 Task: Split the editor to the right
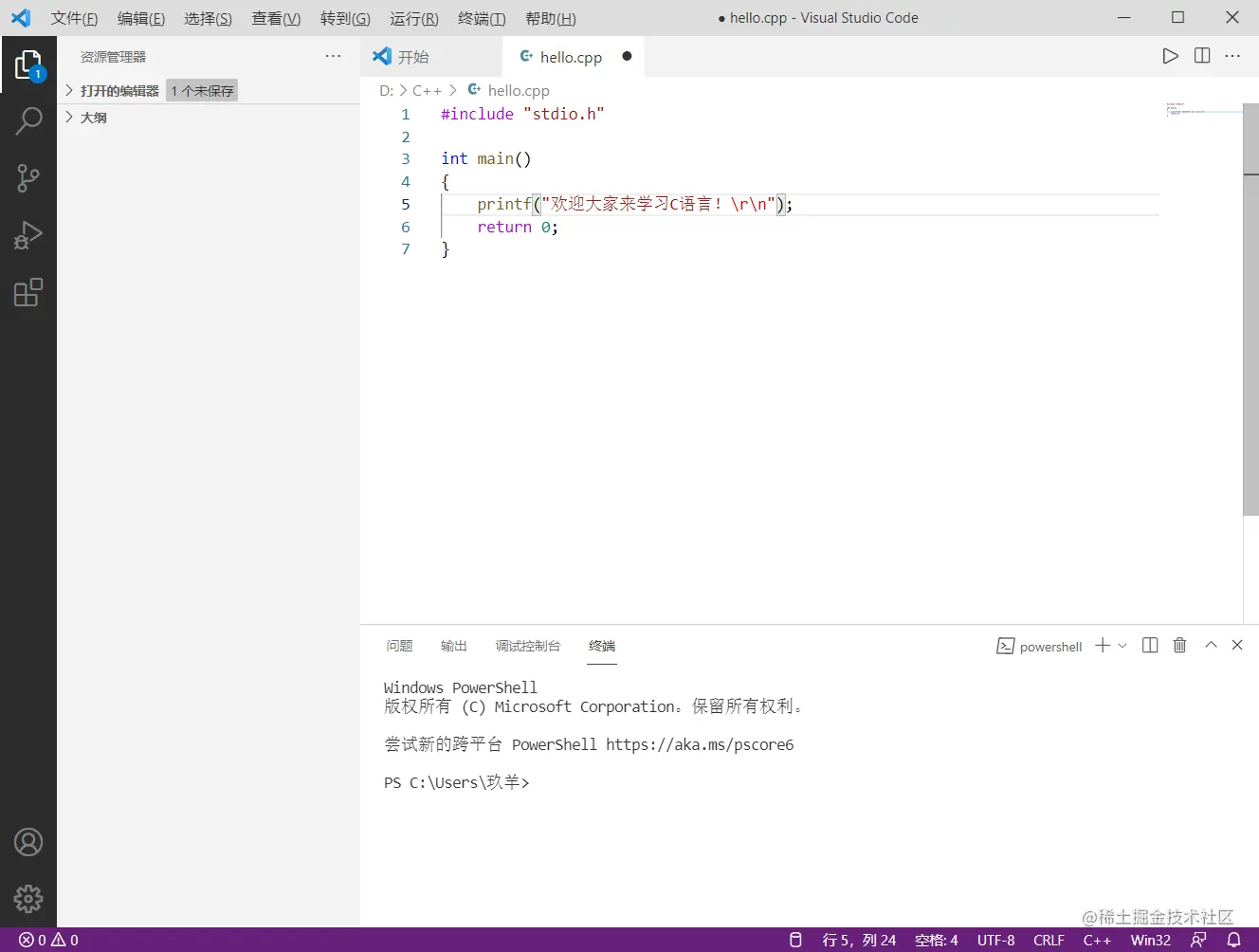click(x=1201, y=56)
